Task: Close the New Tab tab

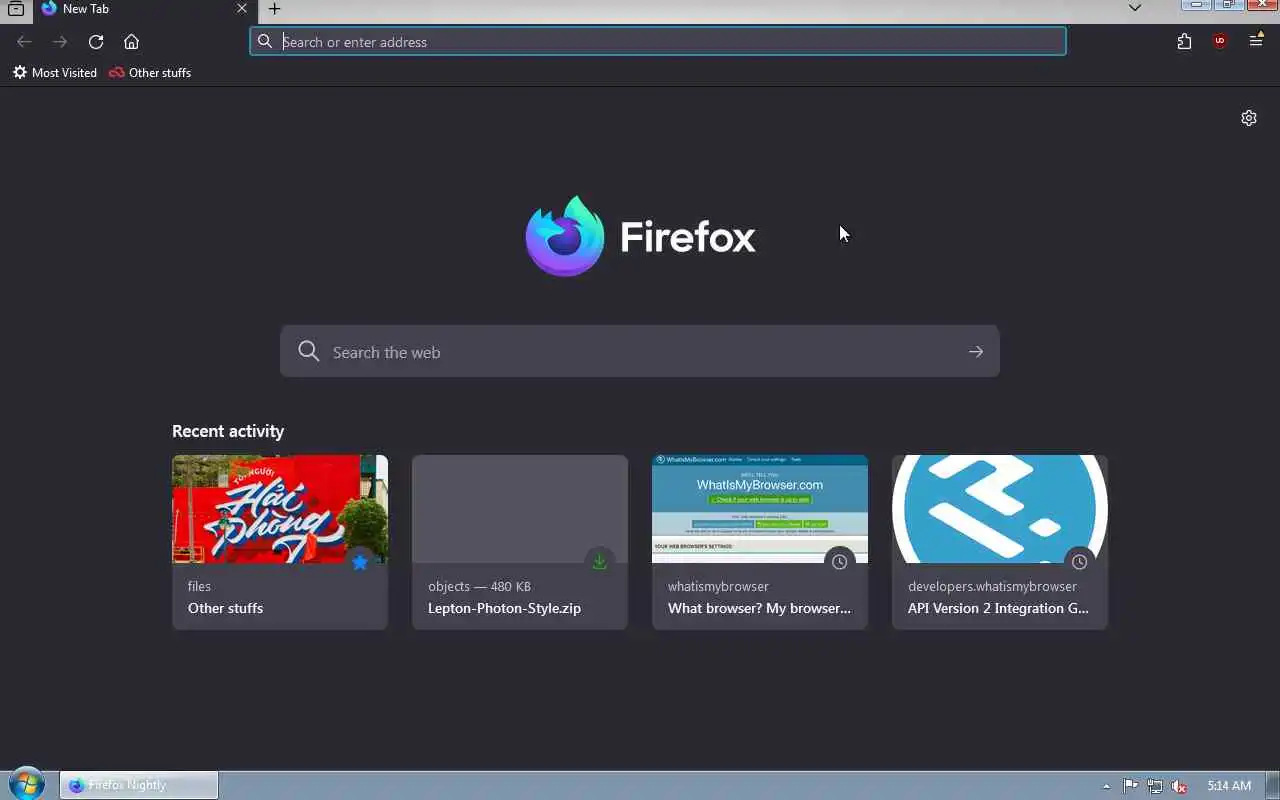Action: click(242, 9)
